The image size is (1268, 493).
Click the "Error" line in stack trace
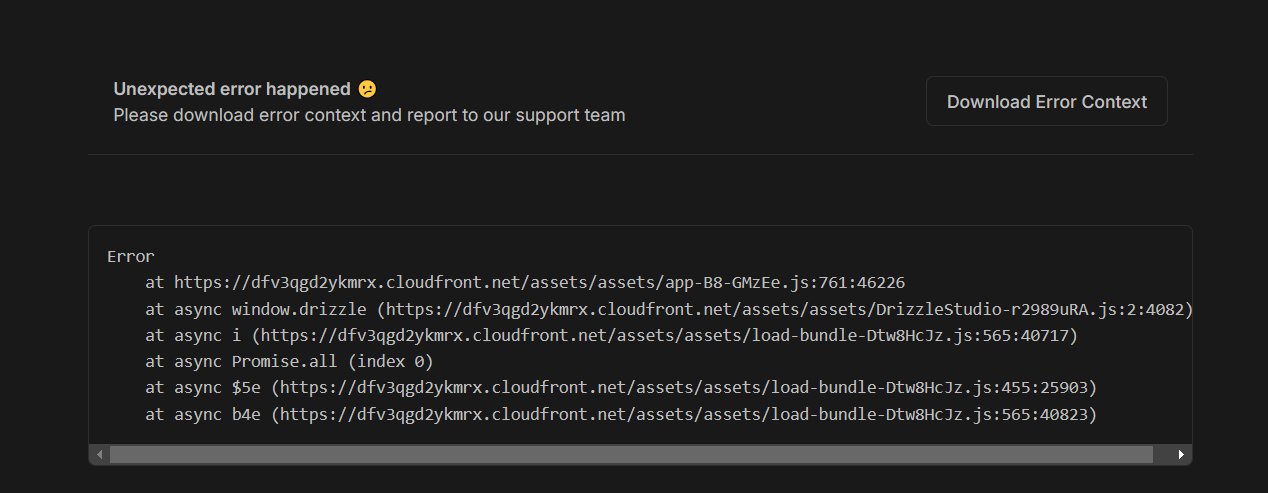(x=130, y=257)
